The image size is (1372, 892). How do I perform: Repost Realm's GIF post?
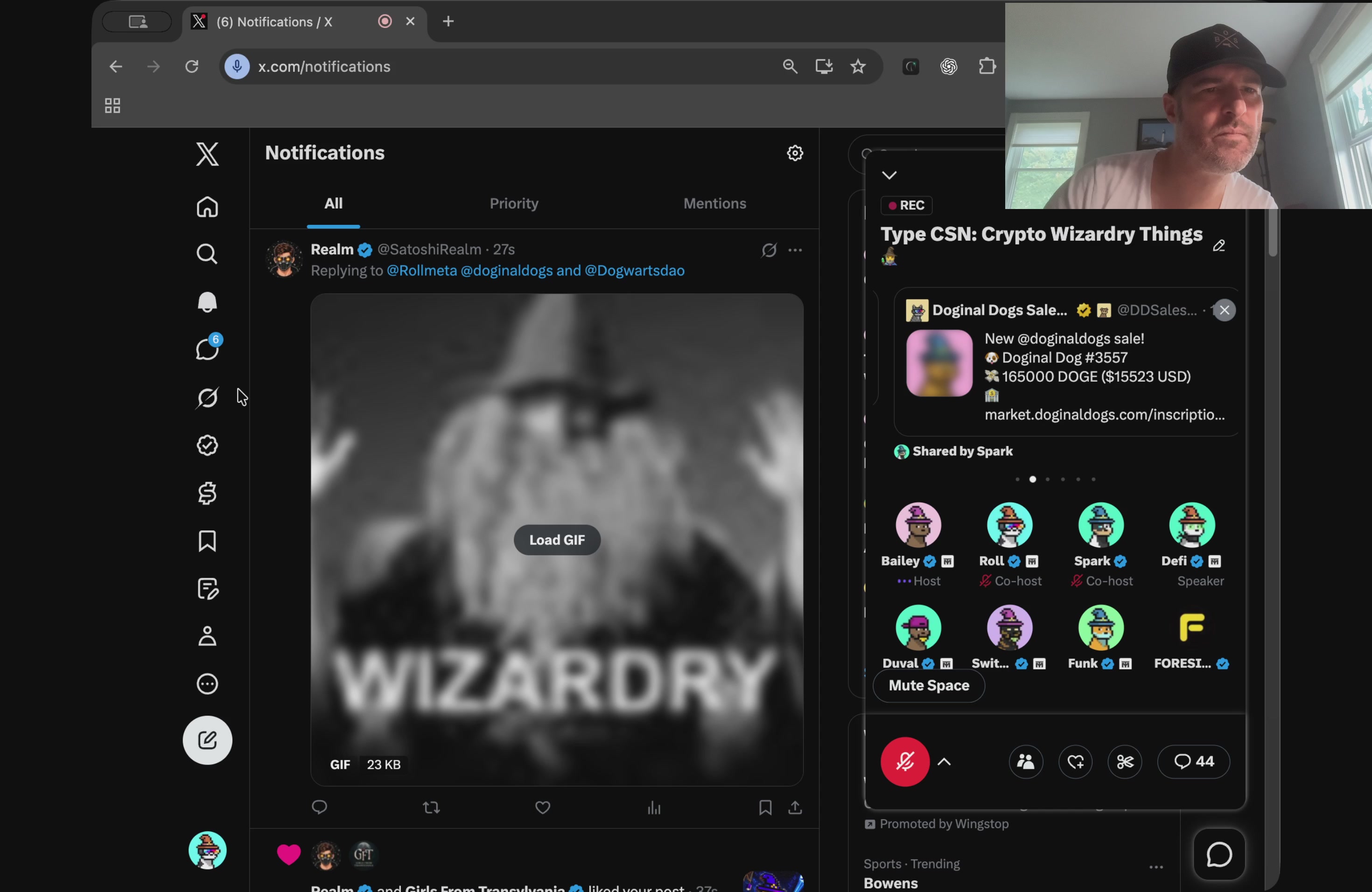pos(431,807)
